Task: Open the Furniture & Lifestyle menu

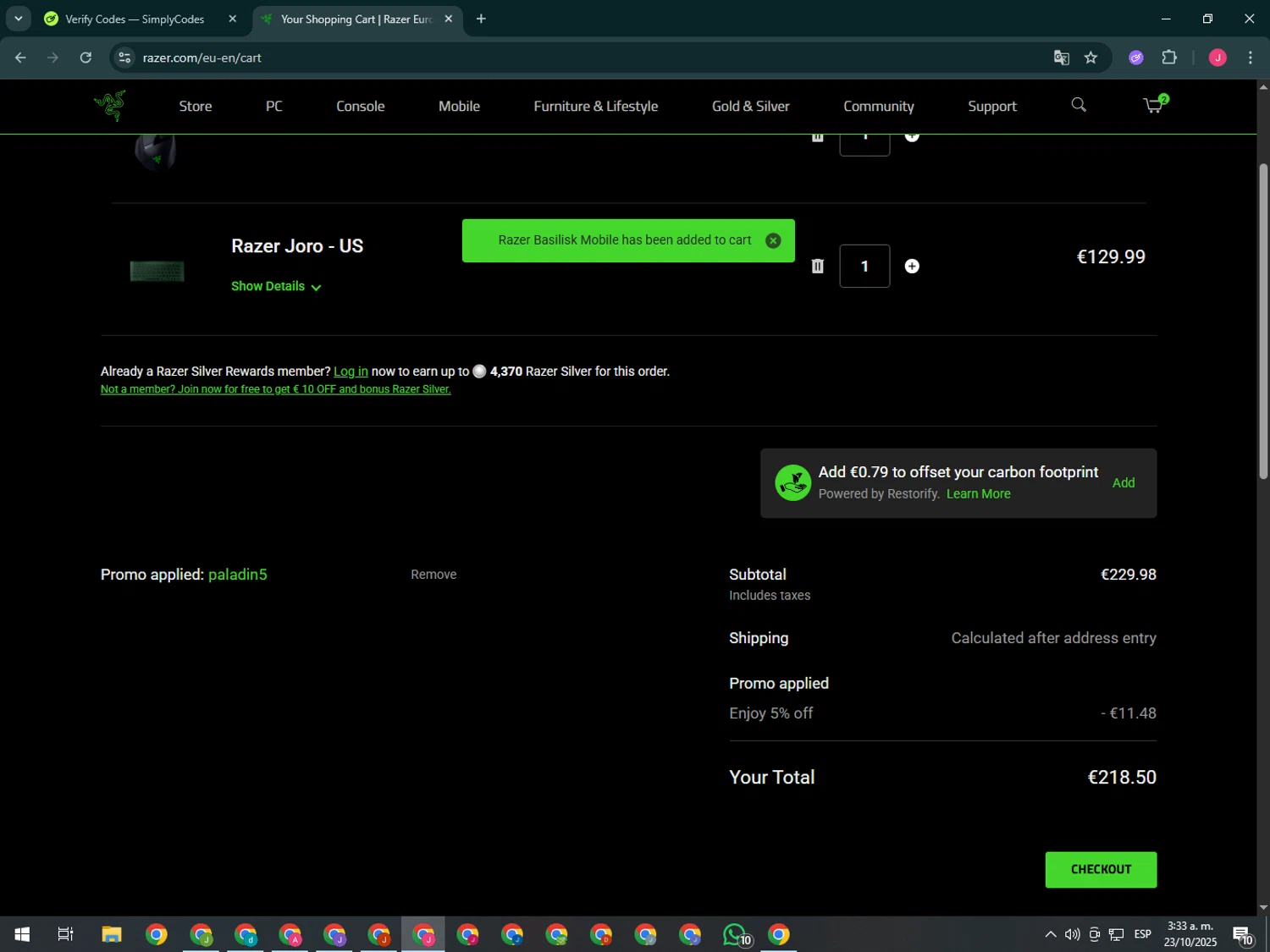Action: click(x=596, y=106)
